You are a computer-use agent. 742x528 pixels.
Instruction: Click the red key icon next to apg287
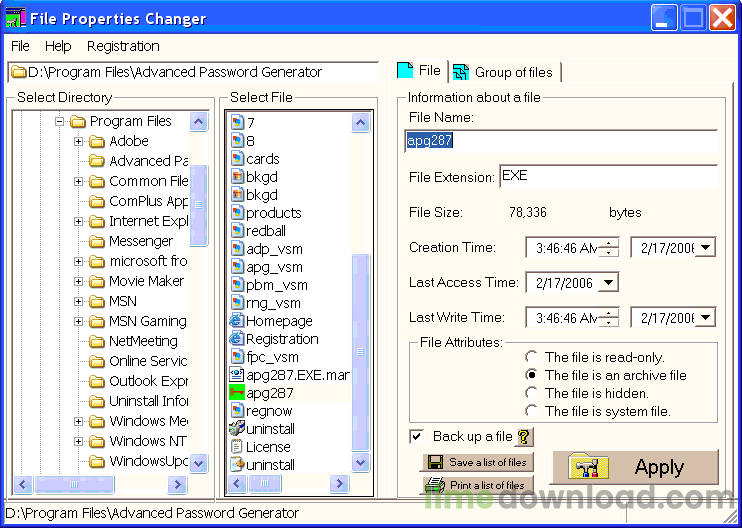point(237,393)
